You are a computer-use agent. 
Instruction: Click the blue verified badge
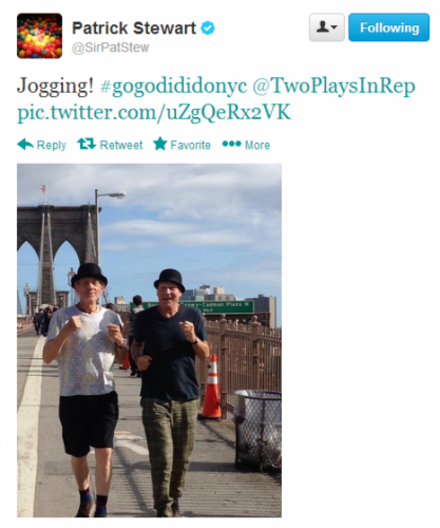click(x=208, y=28)
